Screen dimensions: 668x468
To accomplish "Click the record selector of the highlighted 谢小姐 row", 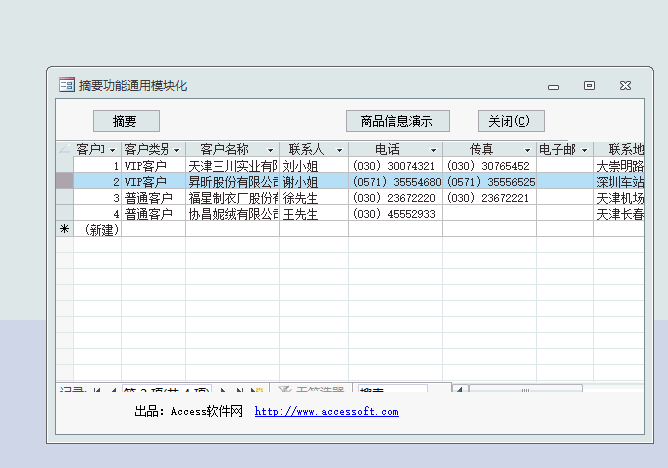I will pyautogui.click(x=65, y=181).
